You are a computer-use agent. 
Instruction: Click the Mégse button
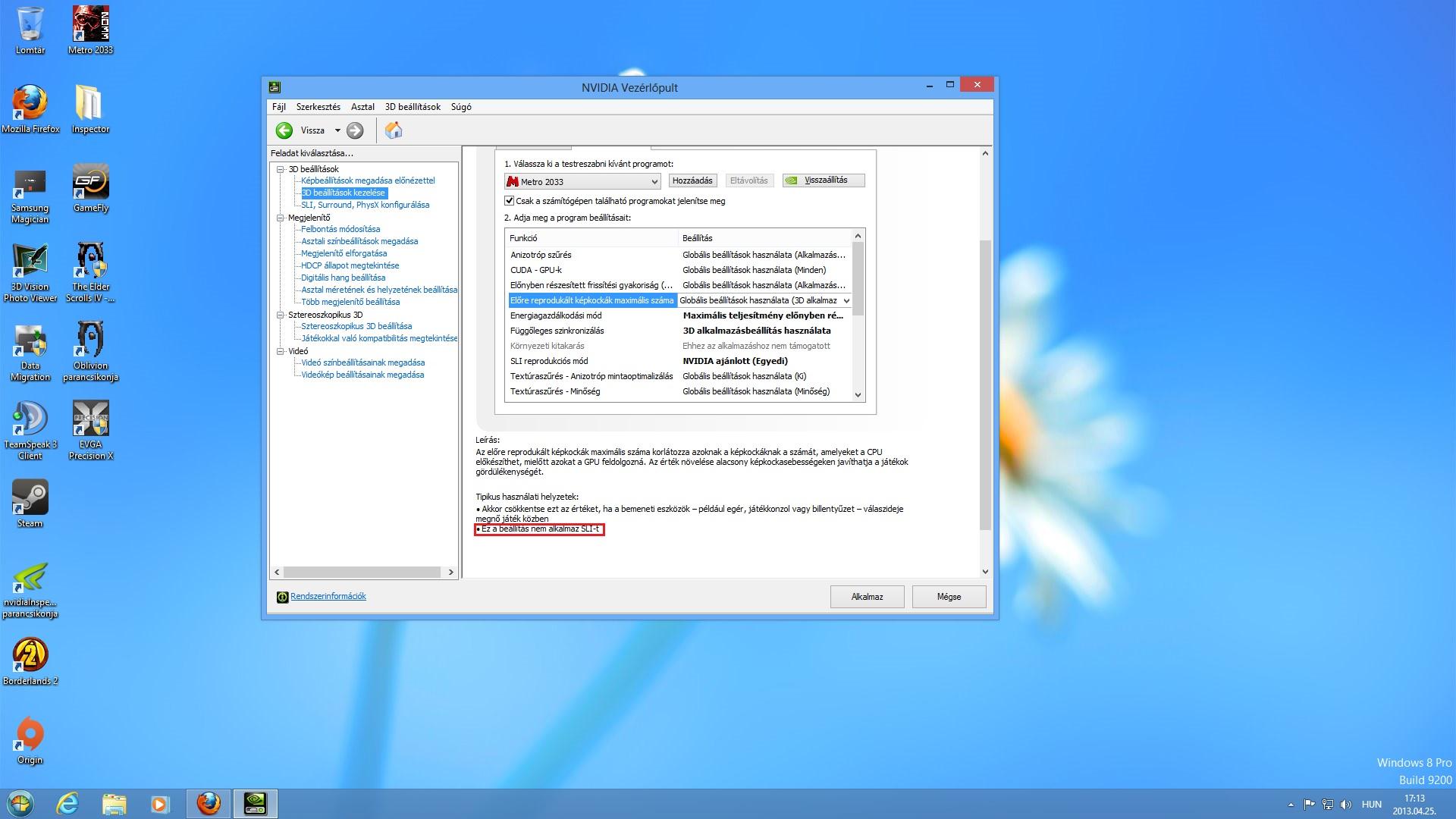tap(949, 597)
